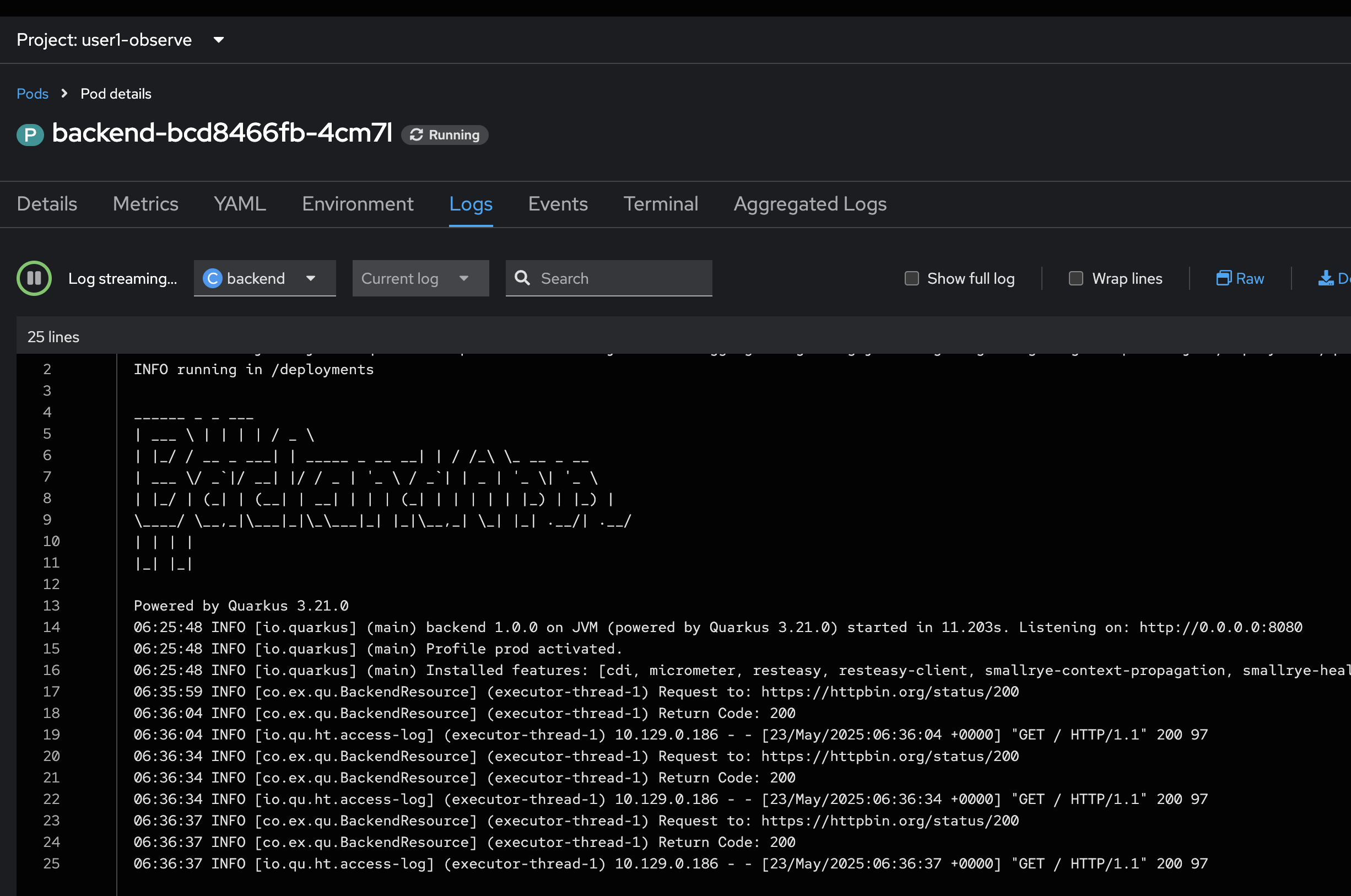This screenshot has height=896, width=1351.
Task: Click the pod name backend-bcd8466fb-4cm7l heading
Action: (222, 133)
